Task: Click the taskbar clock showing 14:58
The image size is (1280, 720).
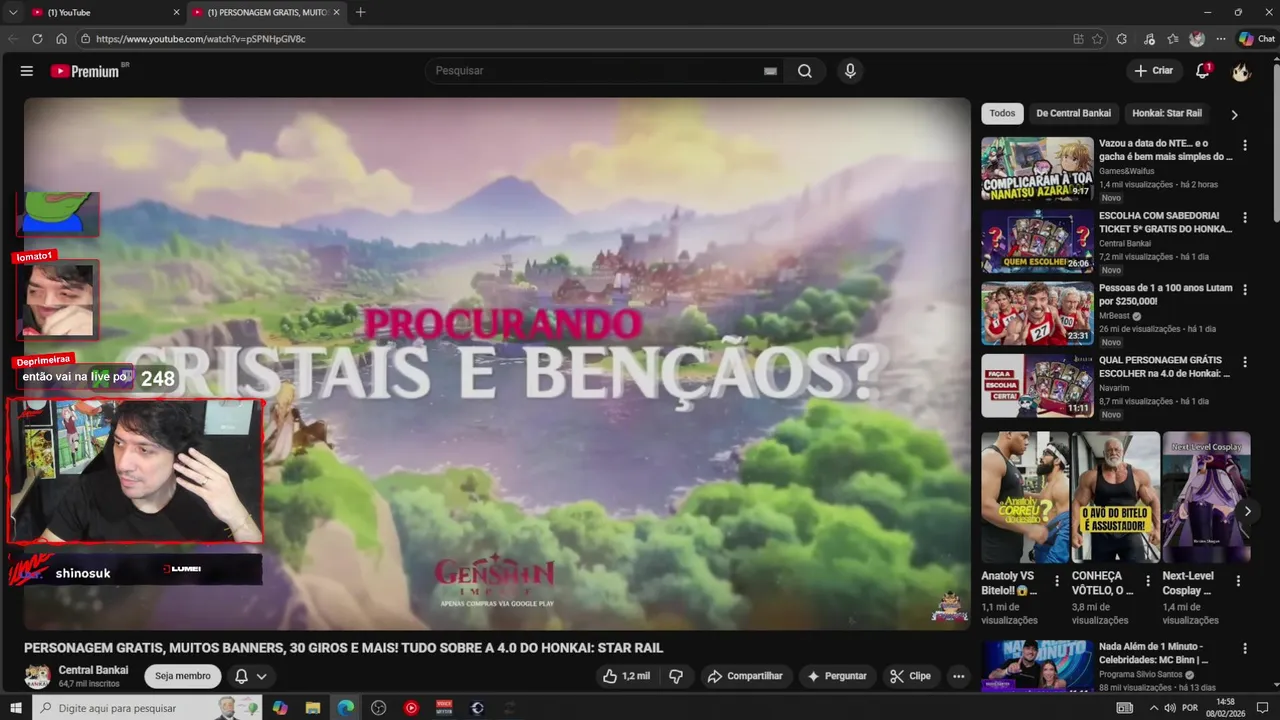Action: [x=1227, y=708]
